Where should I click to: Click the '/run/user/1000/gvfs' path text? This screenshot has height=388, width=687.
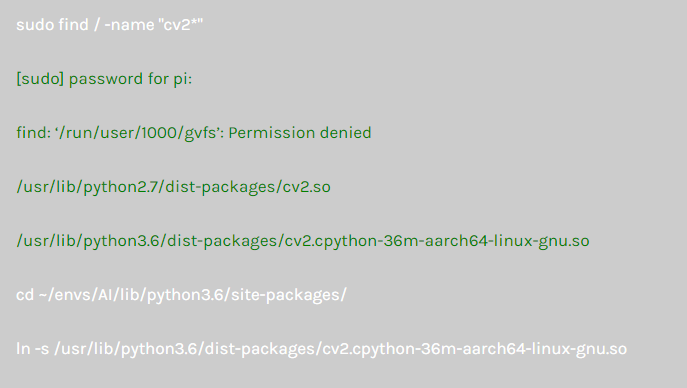pyautogui.click(x=137, y=133)
